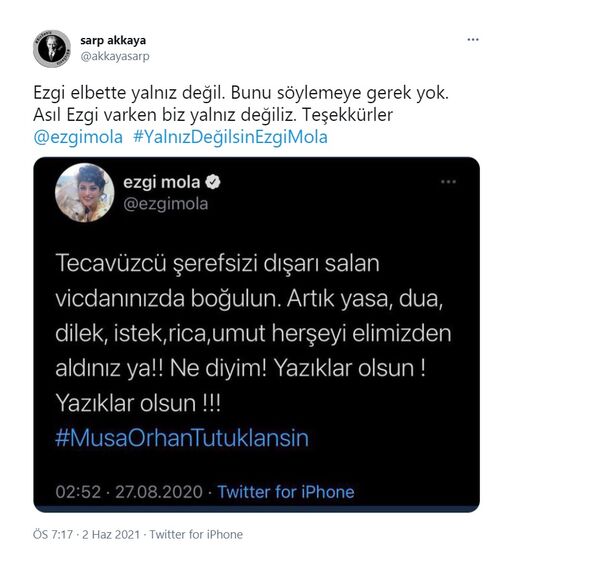Image resolution: width=600 pixels, height=586 pixels.
Task: Open the #YalnızDeğilsinEzgiMola hashtag
Action: click(x=230, y=137)
